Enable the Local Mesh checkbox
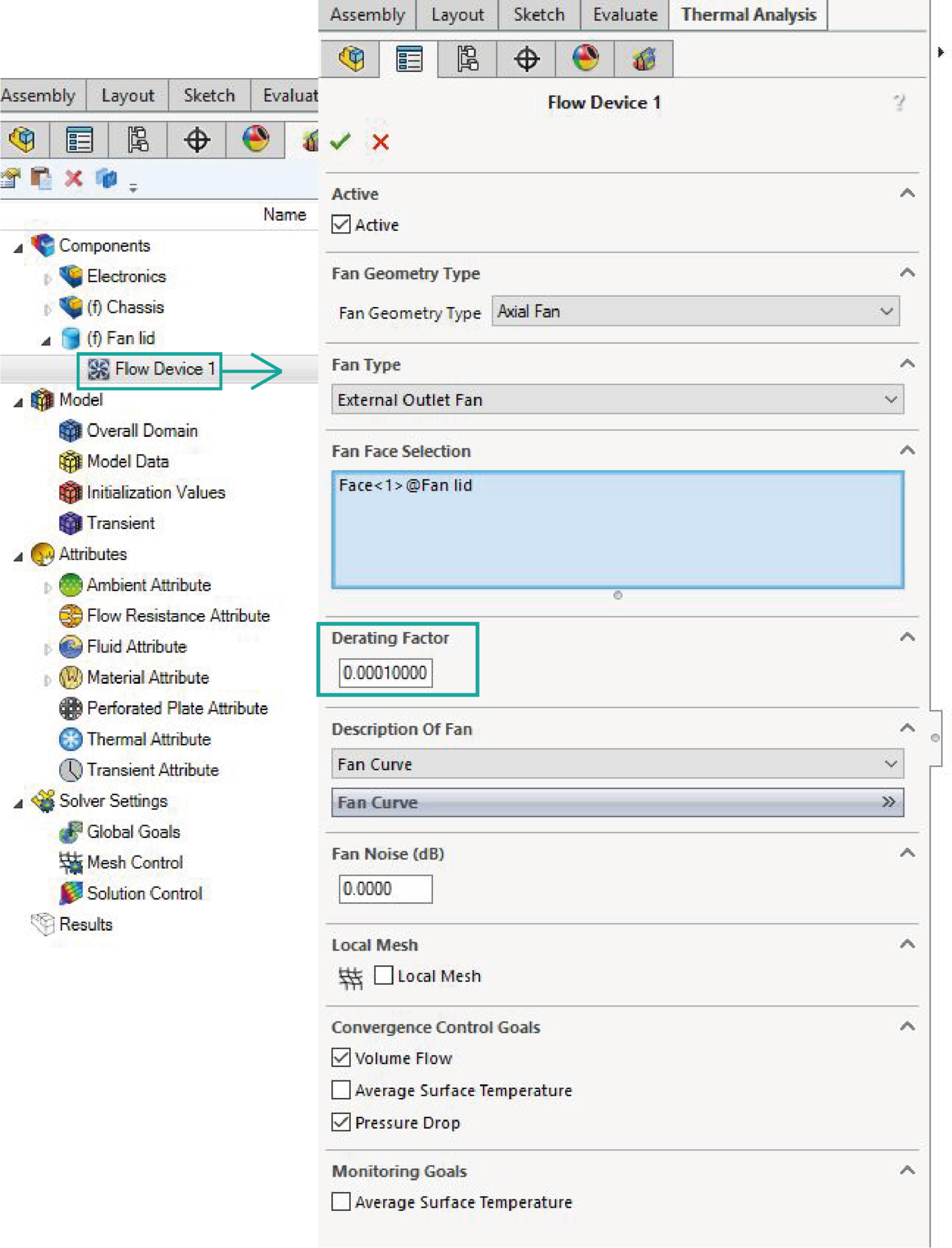The width and height of the screenshot is (952, 1248). click(x=384, y=976)
